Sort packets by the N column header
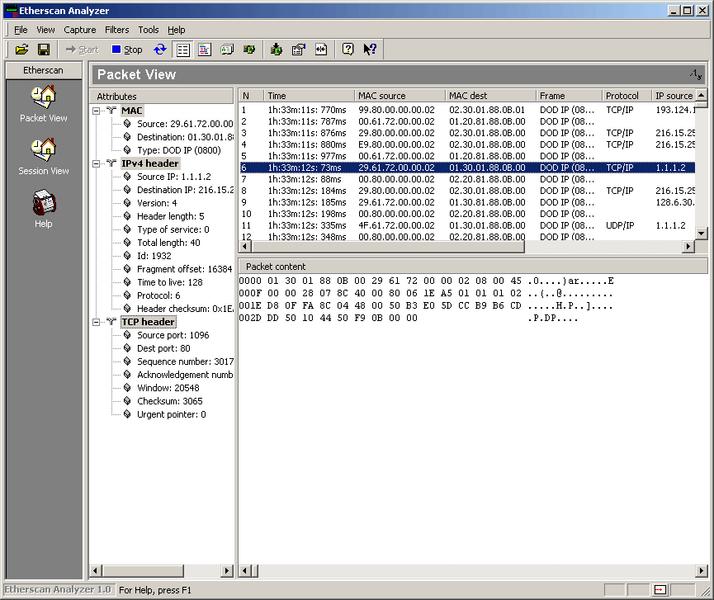 251,96
